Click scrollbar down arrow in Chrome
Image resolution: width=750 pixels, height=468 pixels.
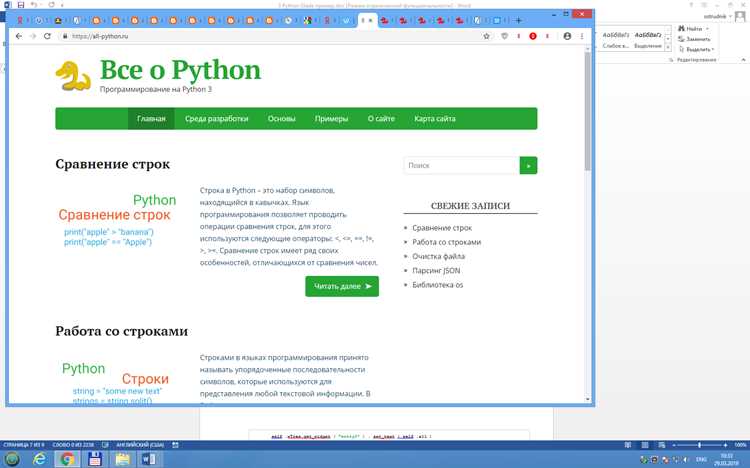(587, 399)
